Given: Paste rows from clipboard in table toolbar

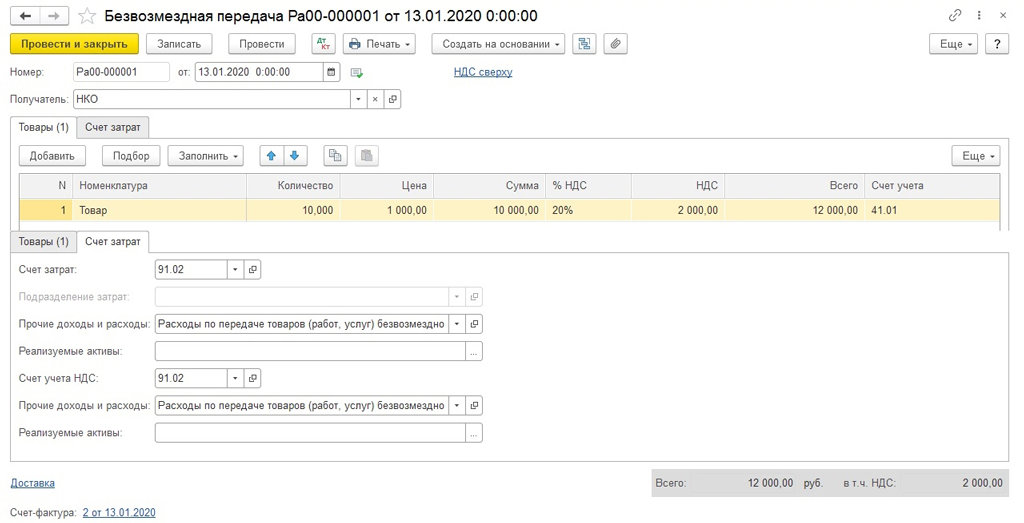Looking at the screenshot, I should (x=366, y=155).
